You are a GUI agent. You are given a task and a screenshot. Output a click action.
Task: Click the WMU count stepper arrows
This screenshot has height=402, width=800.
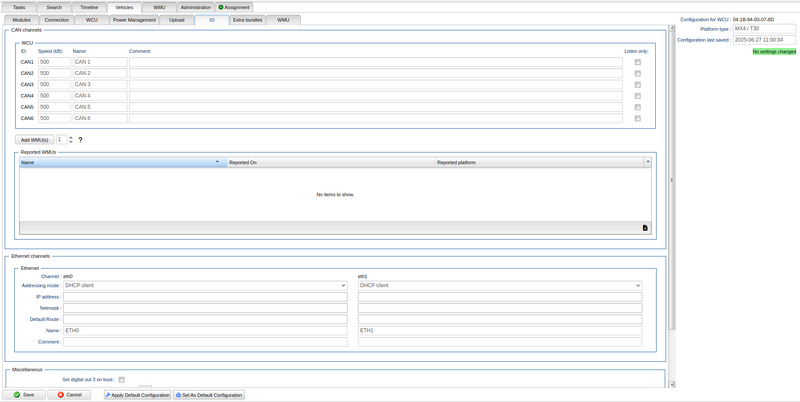pos(70,140)
